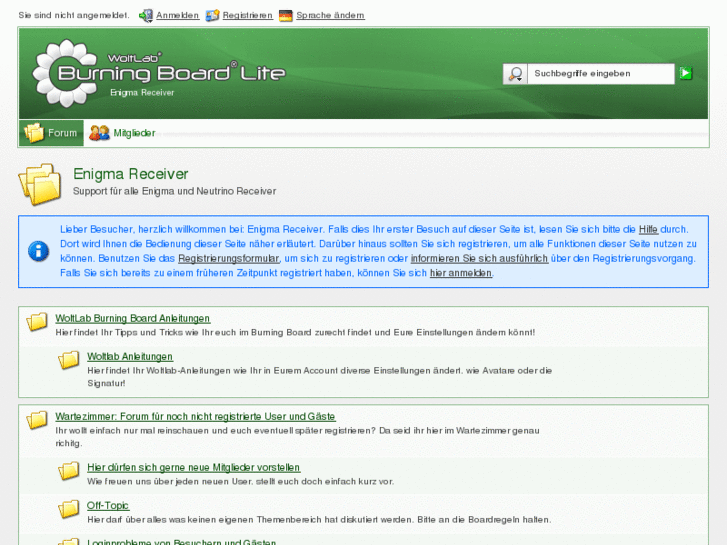Image resolution: width=727 pixels, height=545 pixels.
Task: Open the Registrieren link
Action: click(x=248, y=15)
